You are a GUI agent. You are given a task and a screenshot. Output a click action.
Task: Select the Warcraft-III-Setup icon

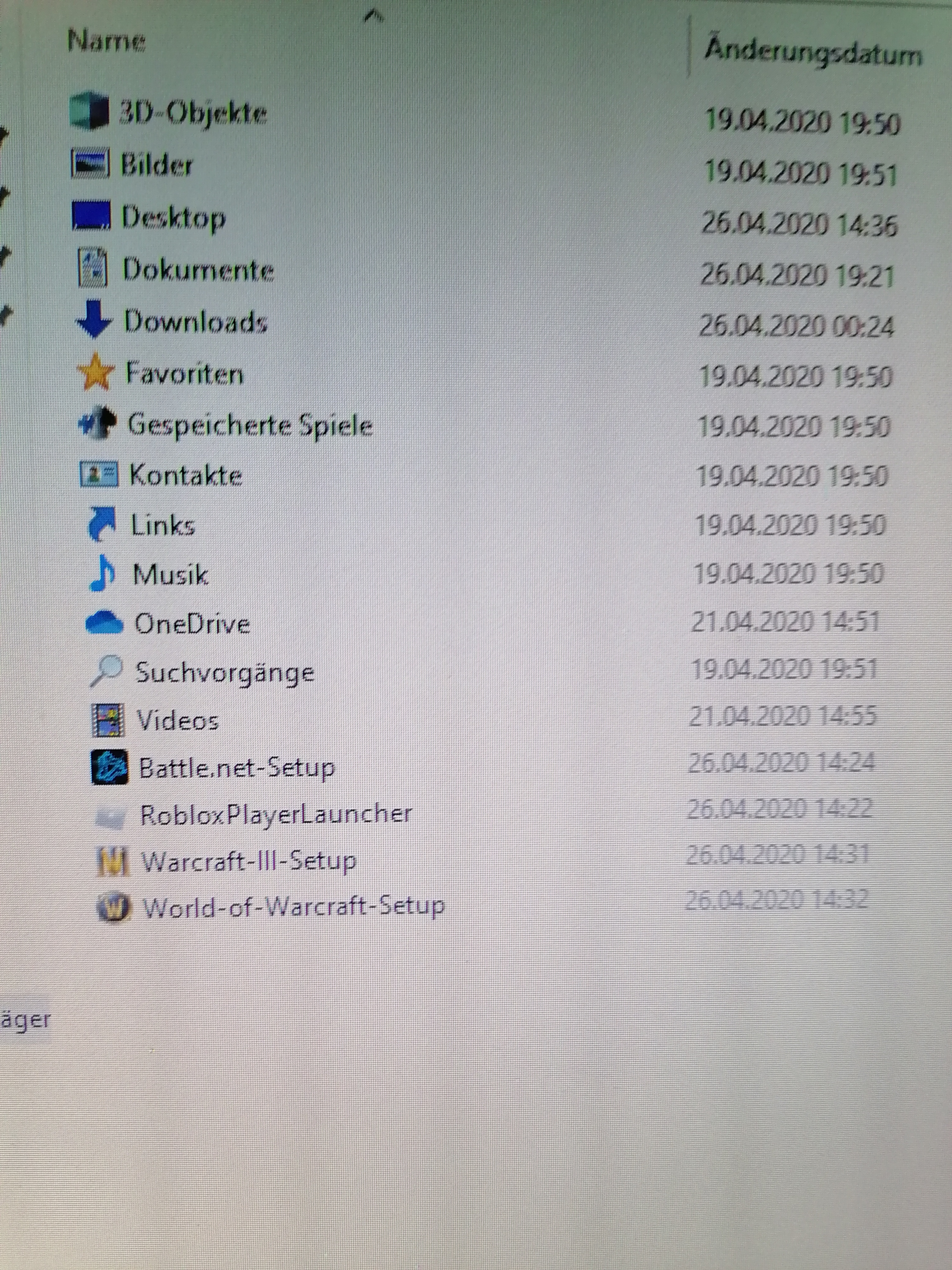112,861
